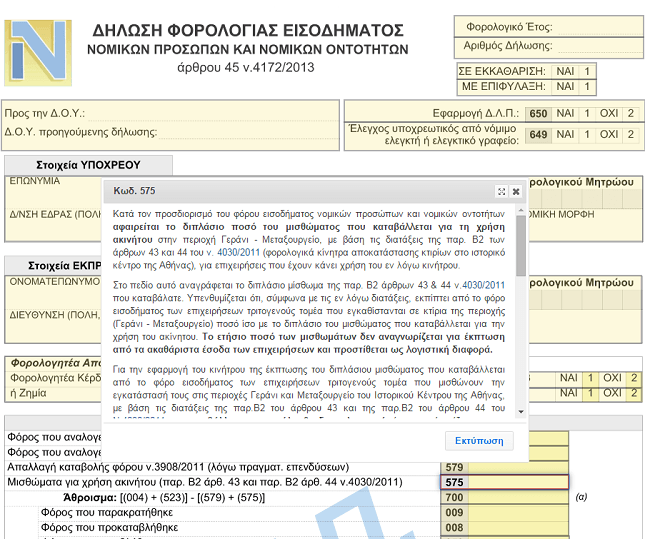This screenshot has width=645, height=539.
Task: Click the Αριθμός Δήλωσης field
Action: (x=599, y=46)
